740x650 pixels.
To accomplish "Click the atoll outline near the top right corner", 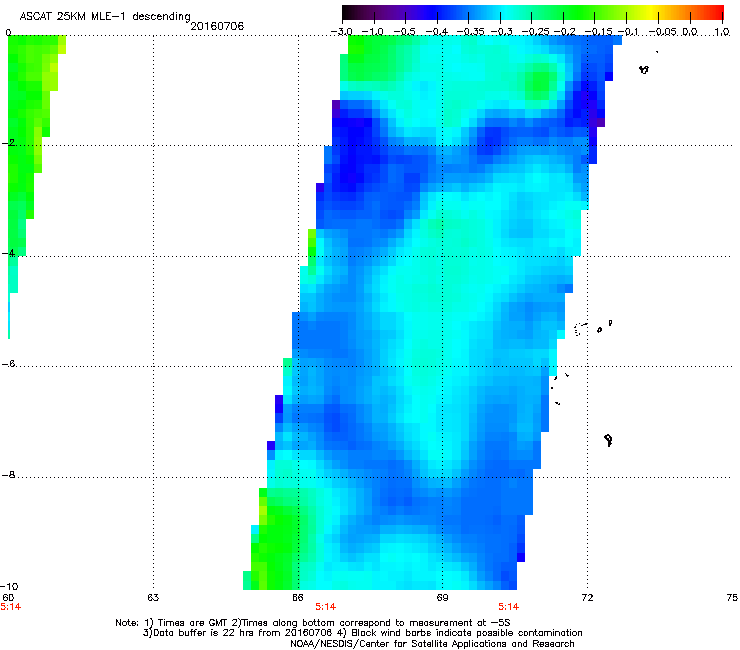I will tap(644, 69).
